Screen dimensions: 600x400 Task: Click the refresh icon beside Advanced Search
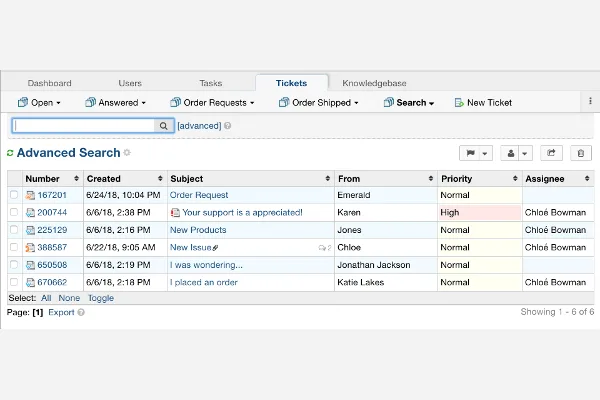[x=10, y=153]
